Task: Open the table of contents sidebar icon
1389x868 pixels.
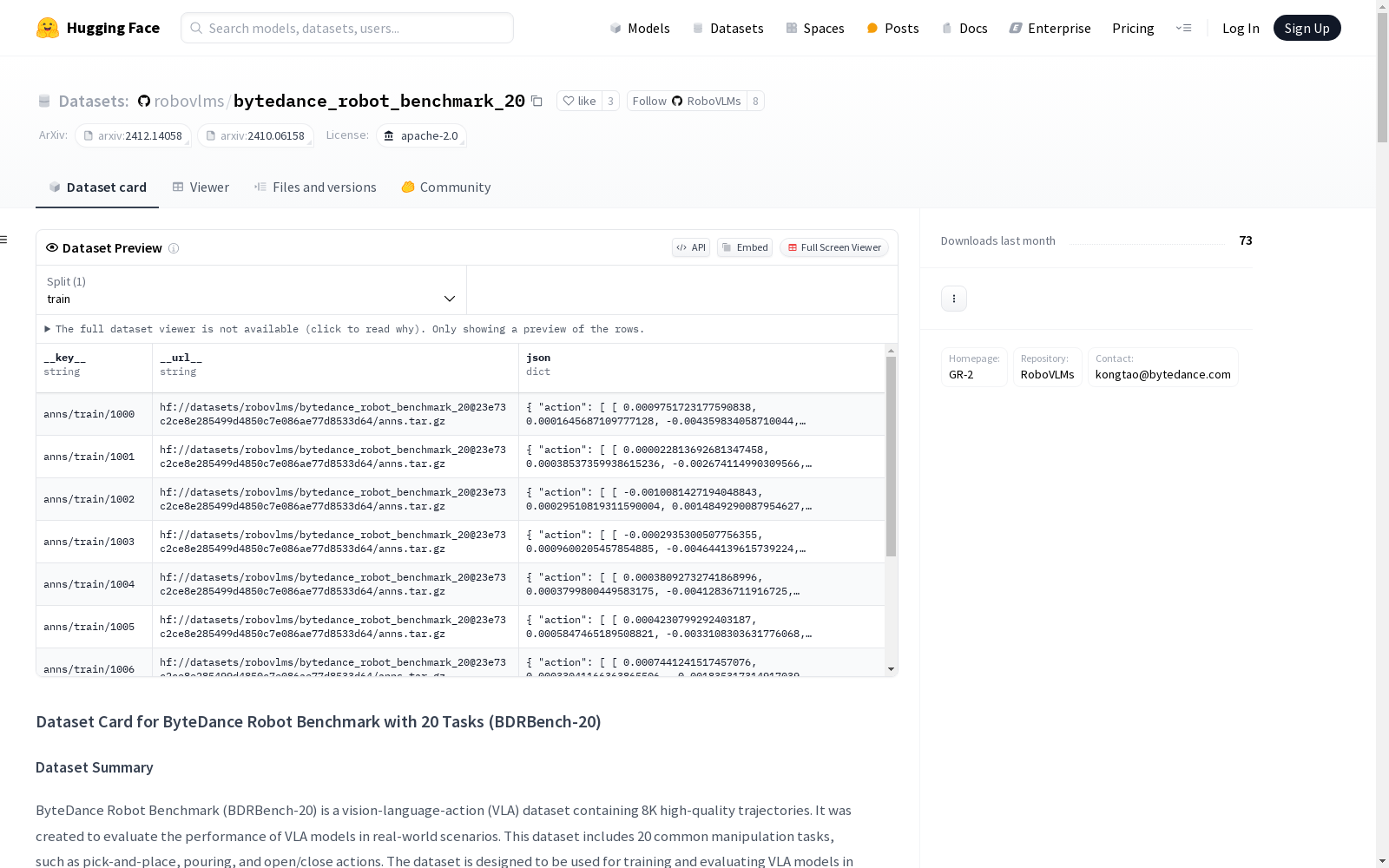Action: click(x=4, y=240)
